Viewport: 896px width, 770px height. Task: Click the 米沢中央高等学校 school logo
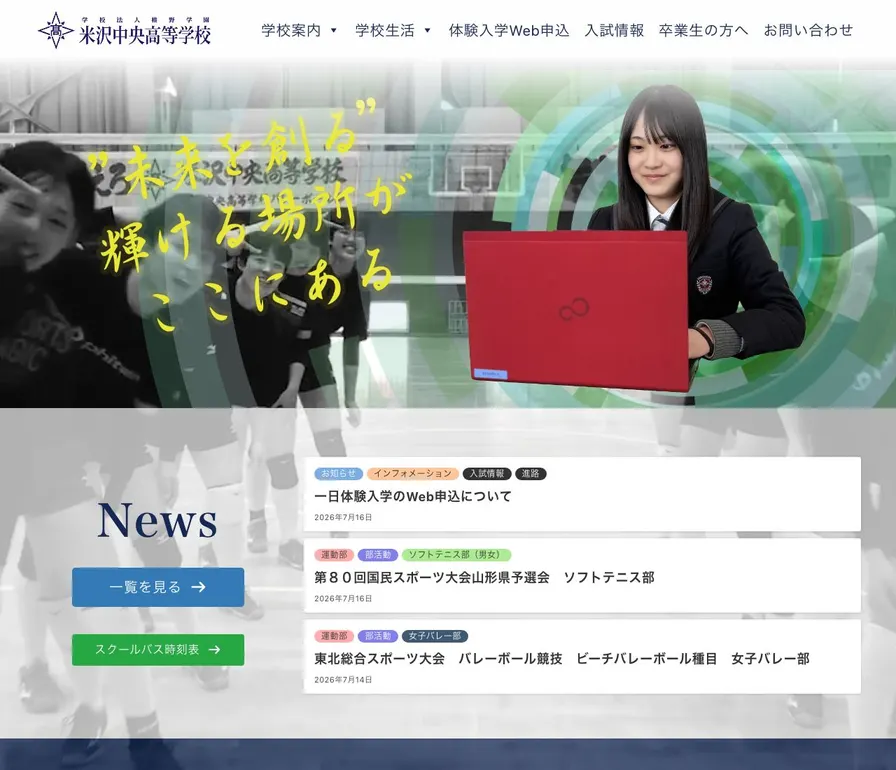tap(125, 30)
